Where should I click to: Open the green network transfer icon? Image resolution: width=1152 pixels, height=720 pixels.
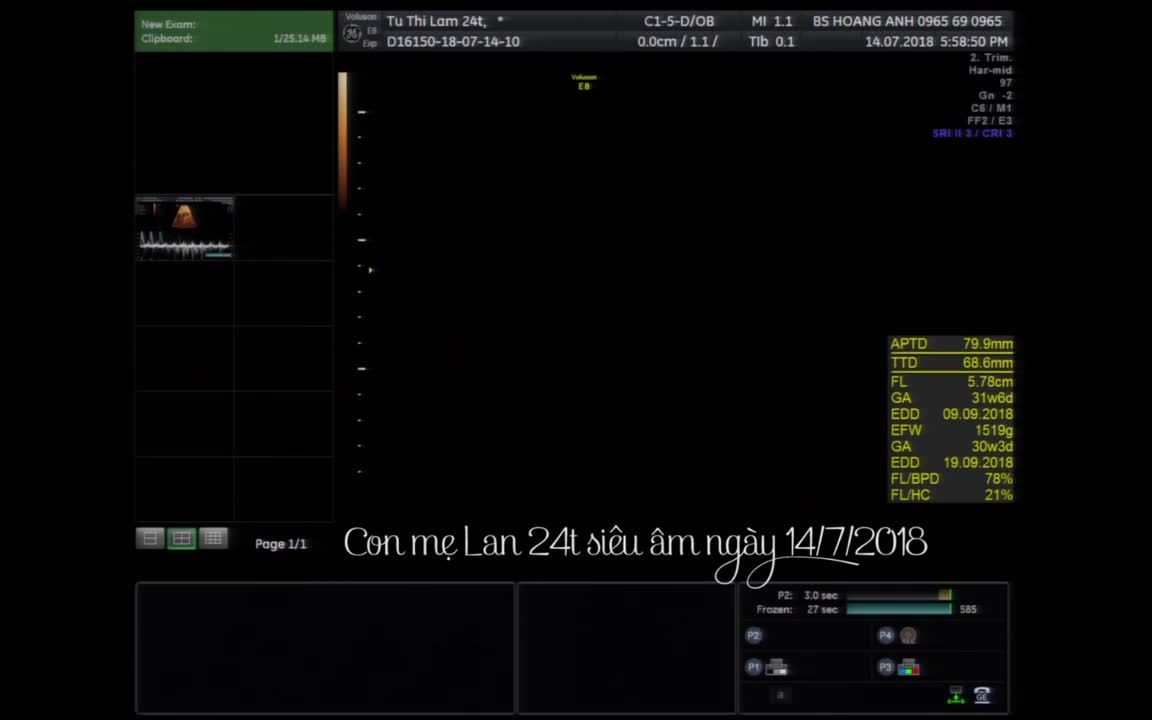click(x=956, y=694)
